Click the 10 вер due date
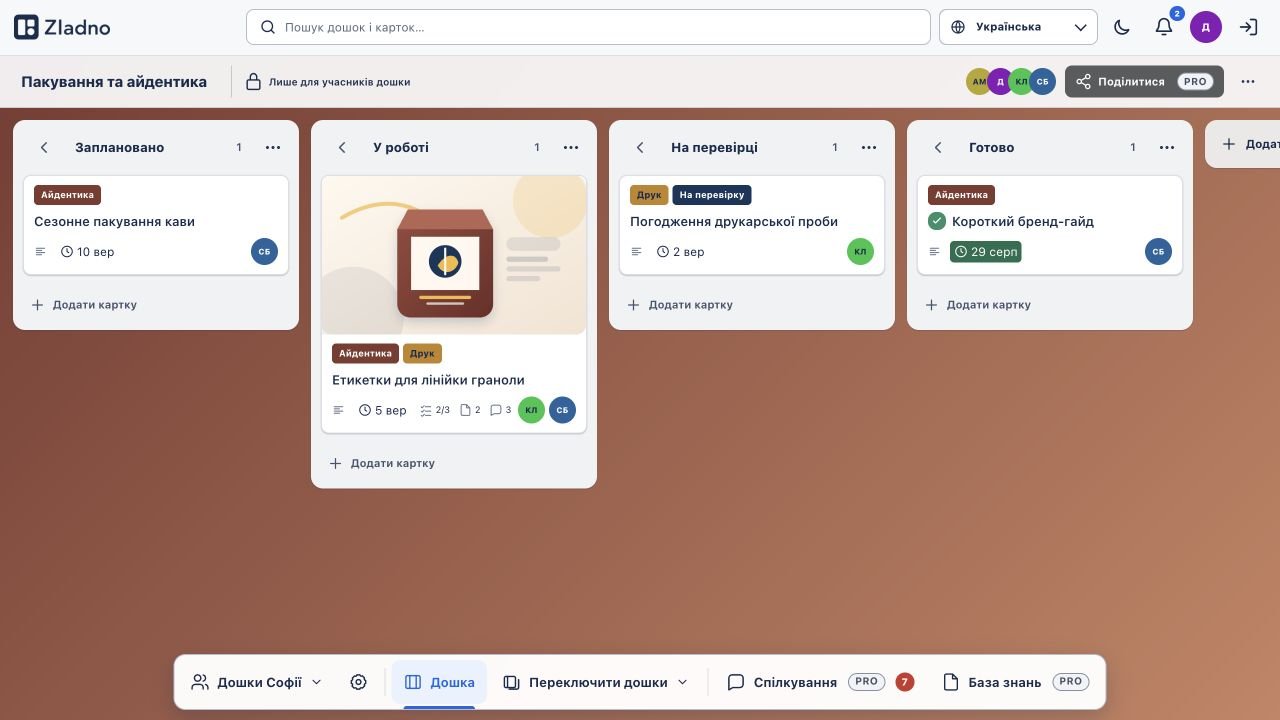 click(x=88, y=252)
